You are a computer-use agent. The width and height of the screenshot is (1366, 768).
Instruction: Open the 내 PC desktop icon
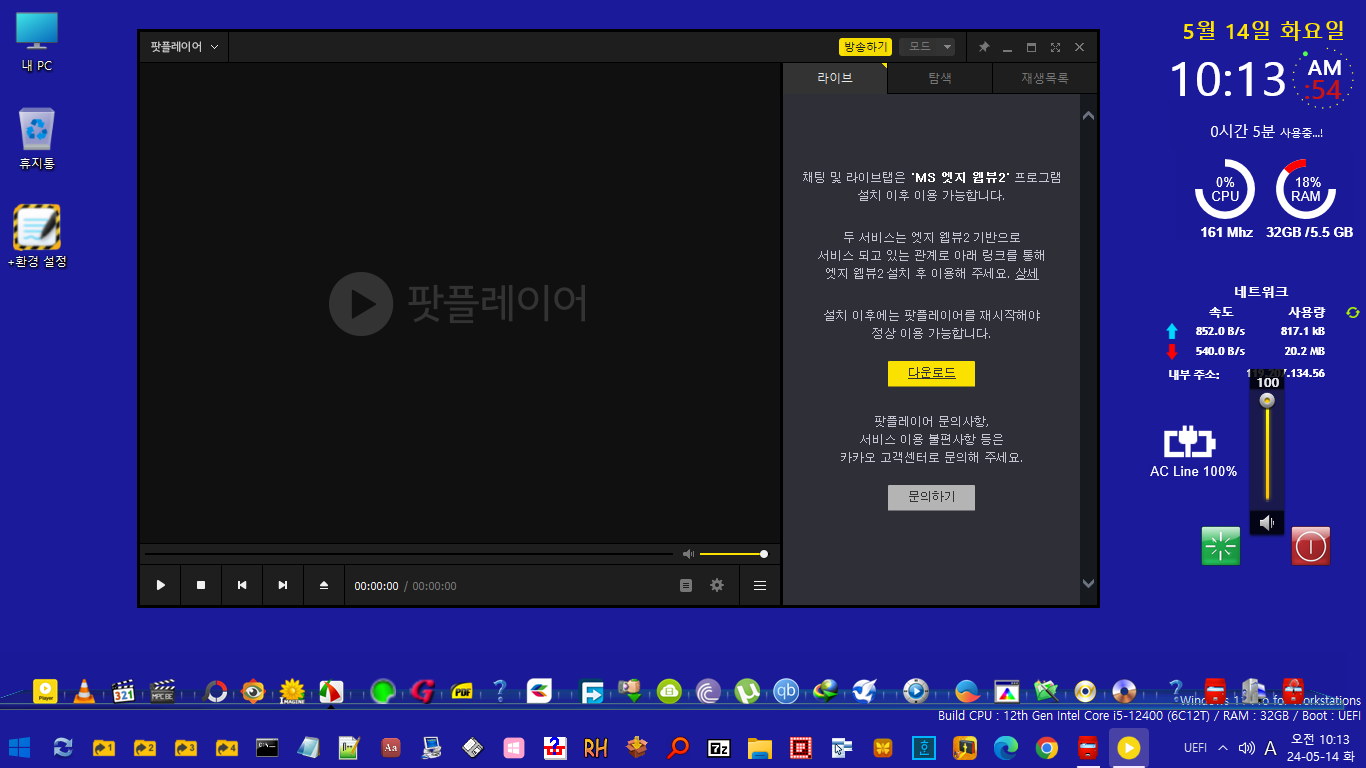point(37,43)
